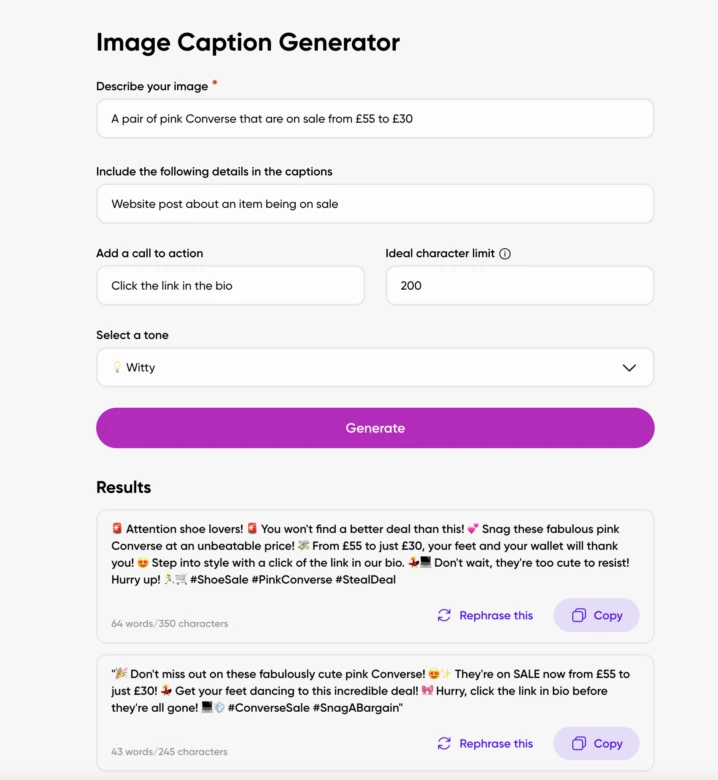The height and width of the screenshot is (780, 718).
Task: Select the call to action input field
Action: (x=230, y=286)
